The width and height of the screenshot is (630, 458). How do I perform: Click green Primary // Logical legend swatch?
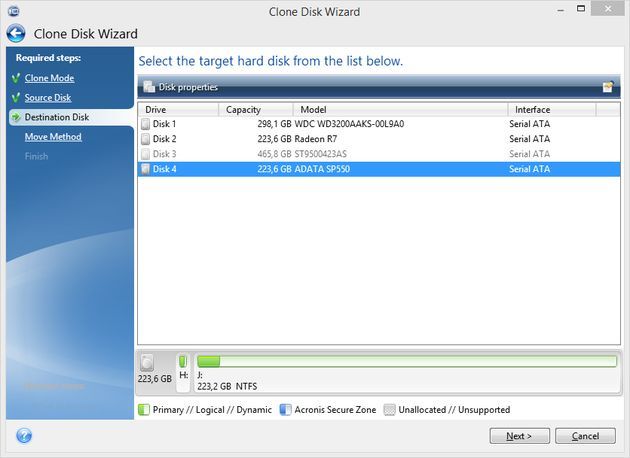pos(143,410)
